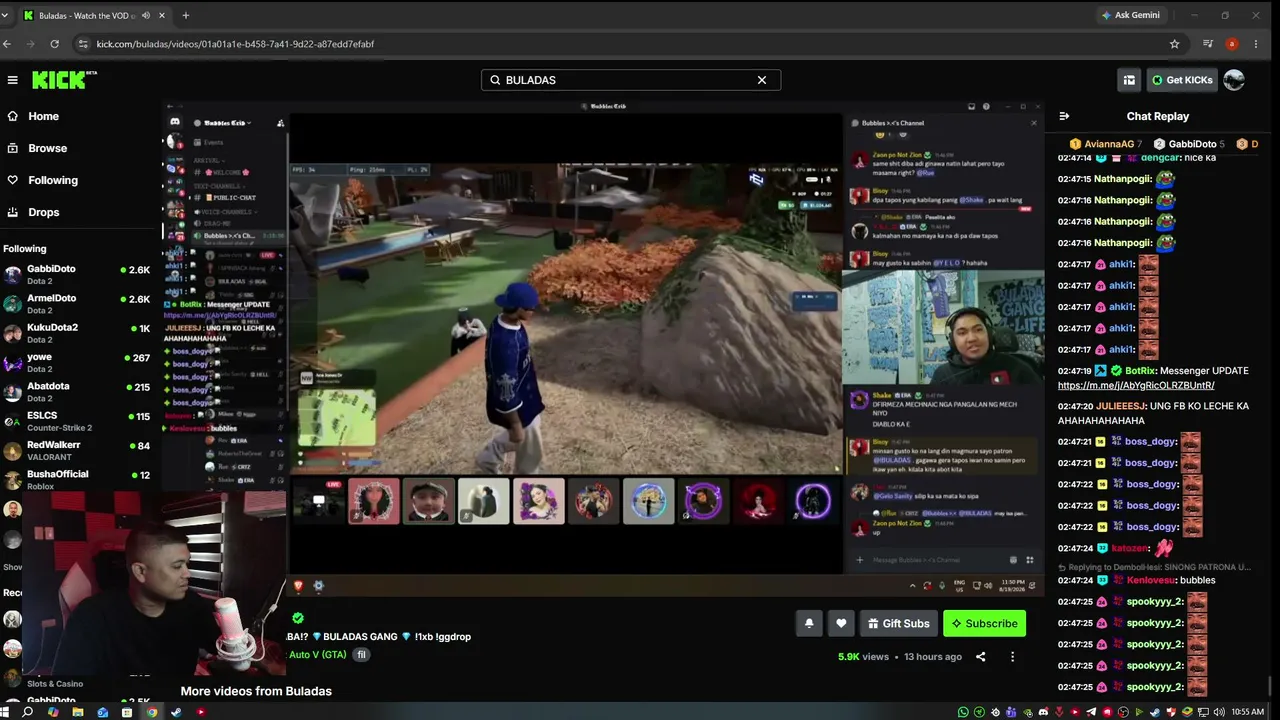Toggle the notification bell for Buladas
Screen dimensions: 1280x720
coord(809,623)
